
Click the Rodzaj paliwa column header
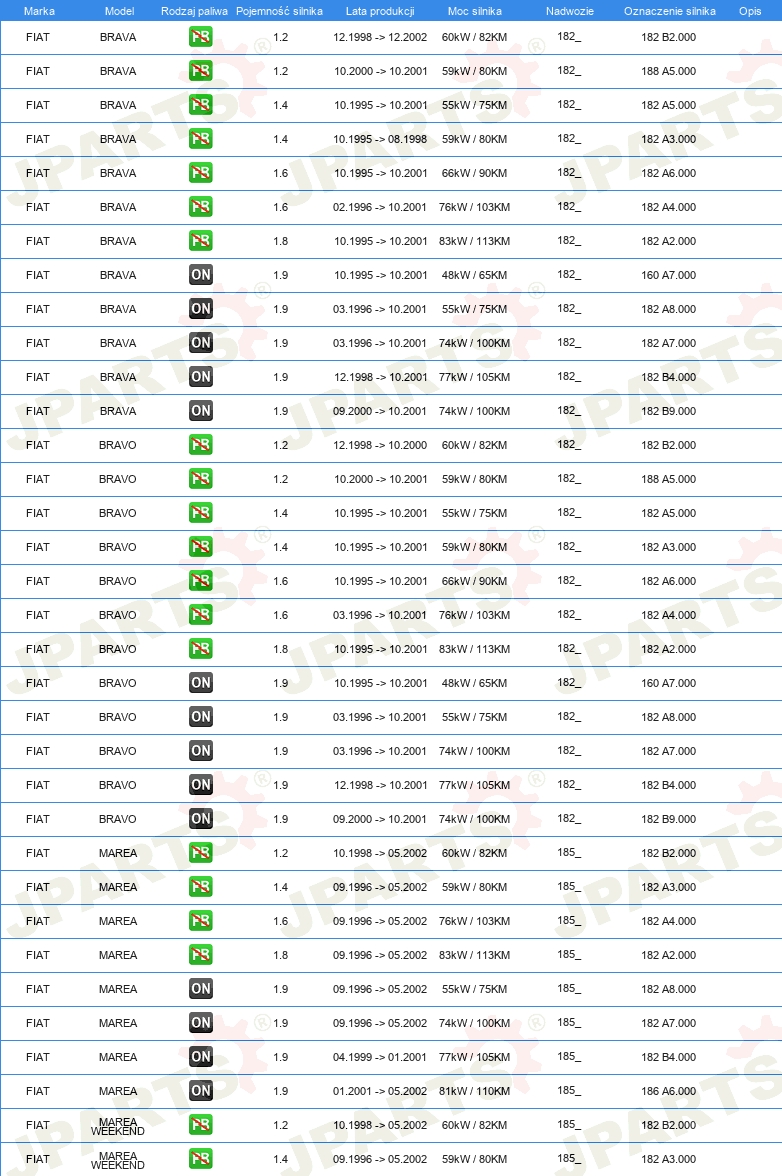tap(194, 11)
